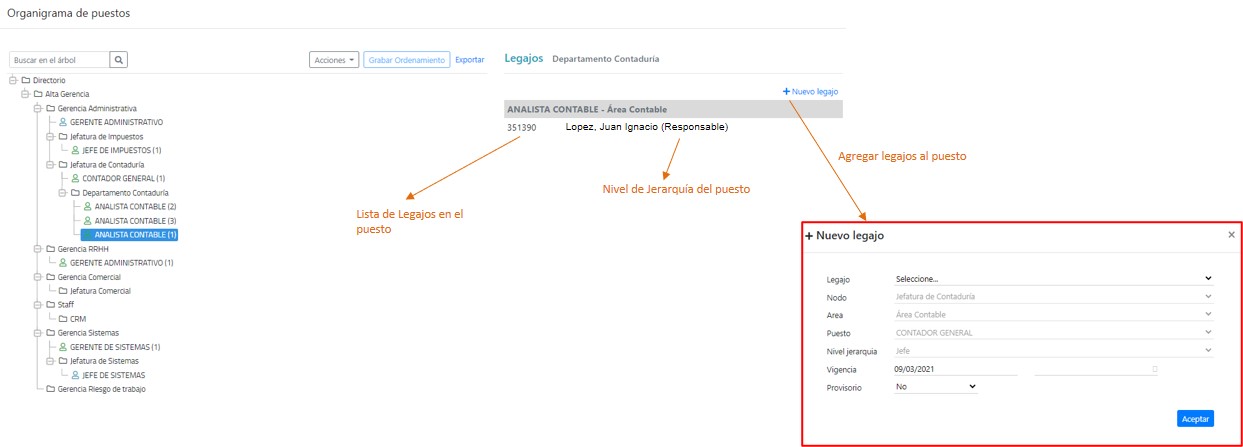Open the Acciones dropdown menu
Viewport: 1243px width, 447px height.
(x=334, y=60)
